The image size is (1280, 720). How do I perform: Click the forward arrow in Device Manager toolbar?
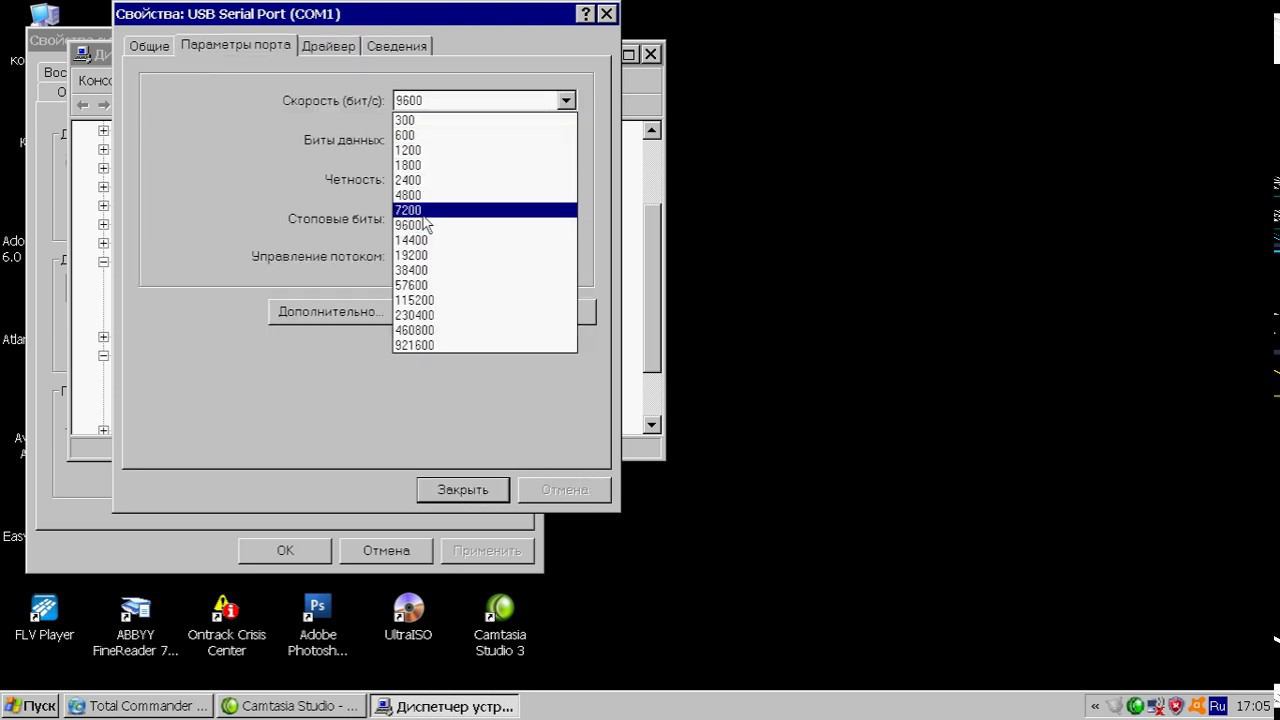point(103,105)
